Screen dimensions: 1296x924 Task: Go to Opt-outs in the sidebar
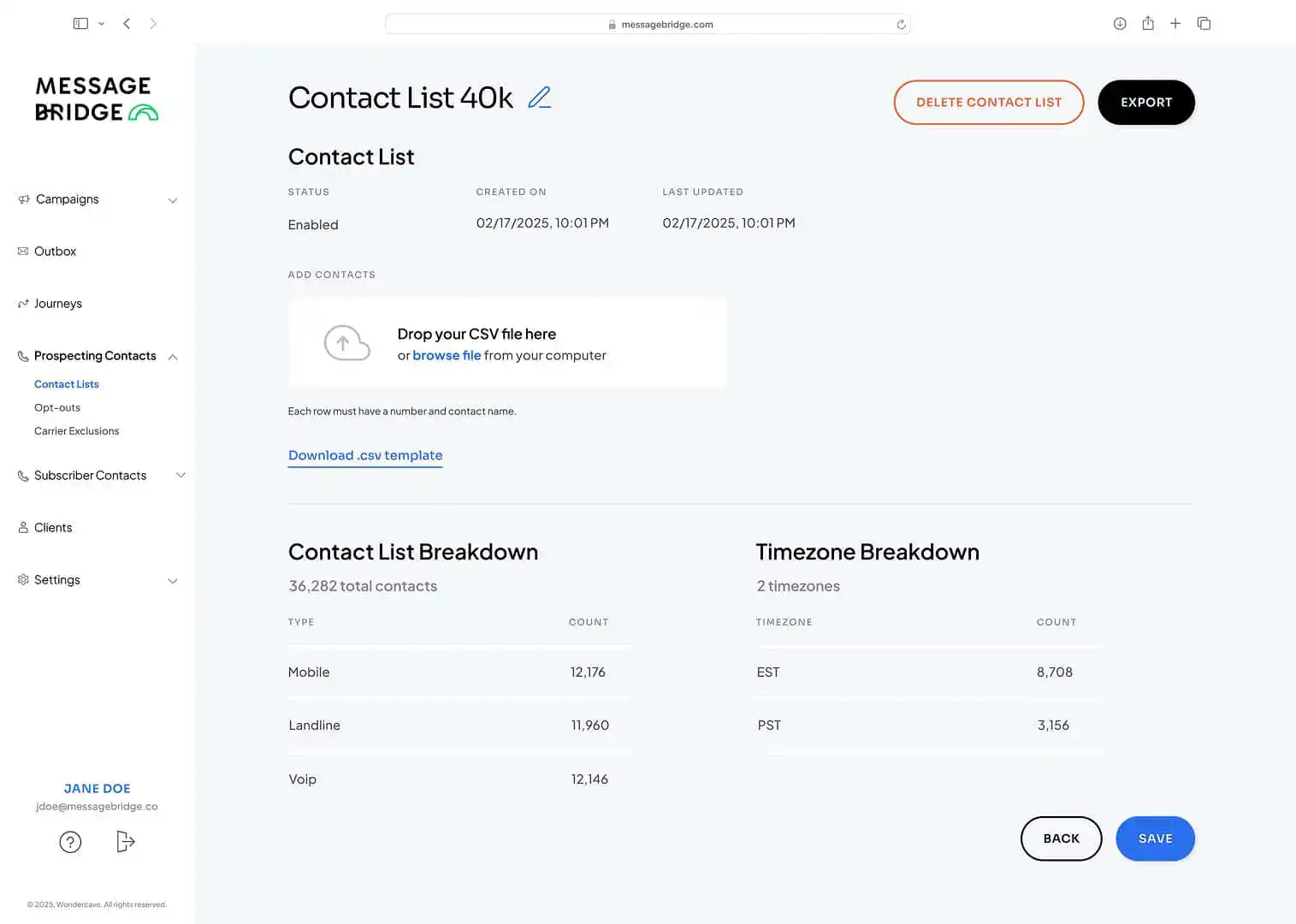tap(57, 408)
